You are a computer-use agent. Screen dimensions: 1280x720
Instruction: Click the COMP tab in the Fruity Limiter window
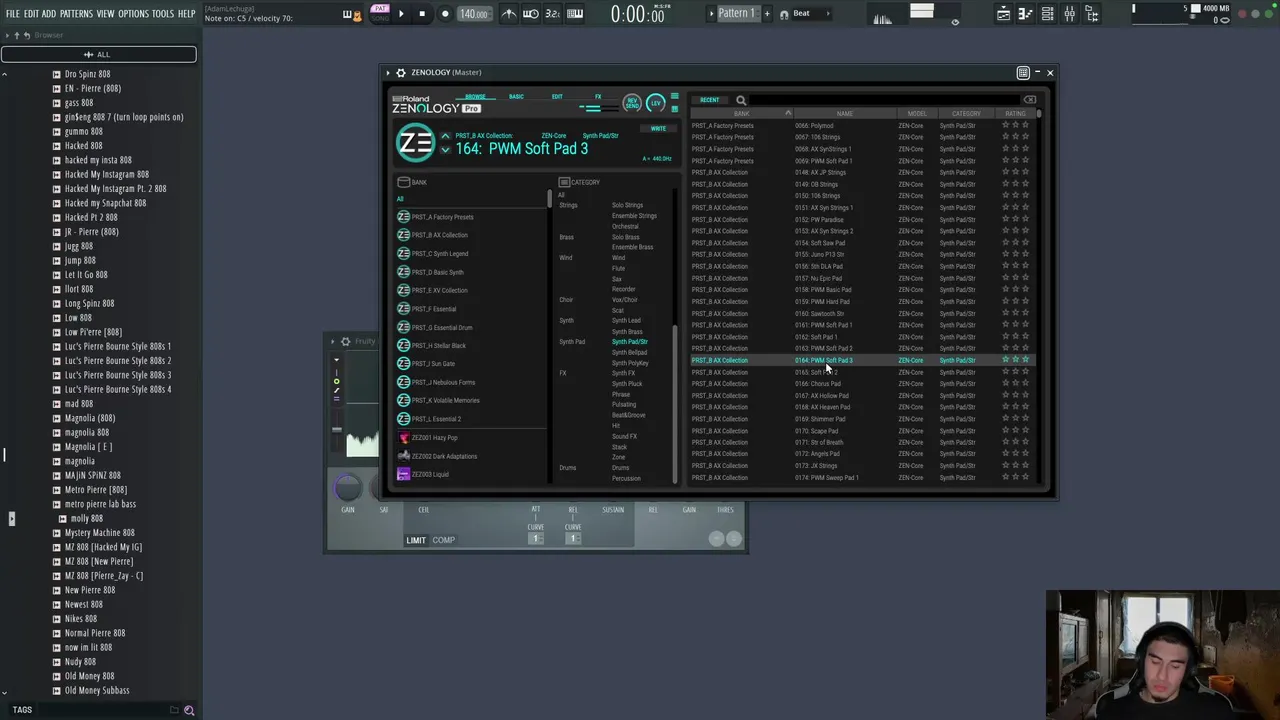click(x=443, y=540)
